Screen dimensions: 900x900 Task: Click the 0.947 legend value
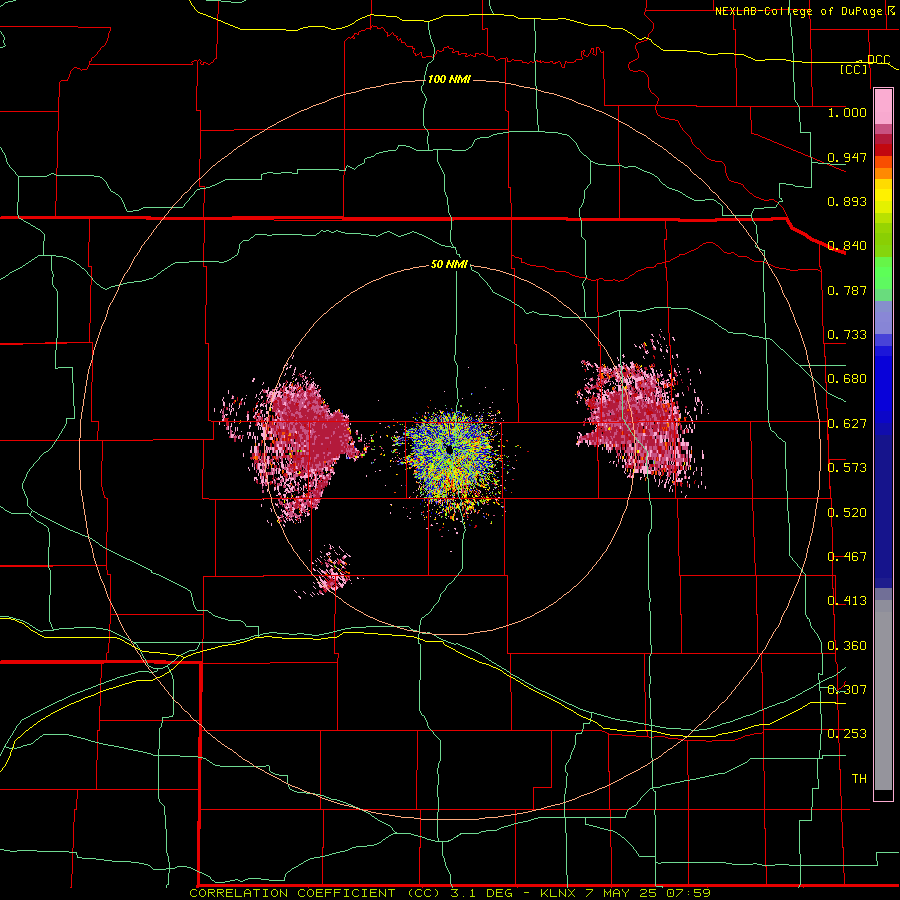coord(847,157)
